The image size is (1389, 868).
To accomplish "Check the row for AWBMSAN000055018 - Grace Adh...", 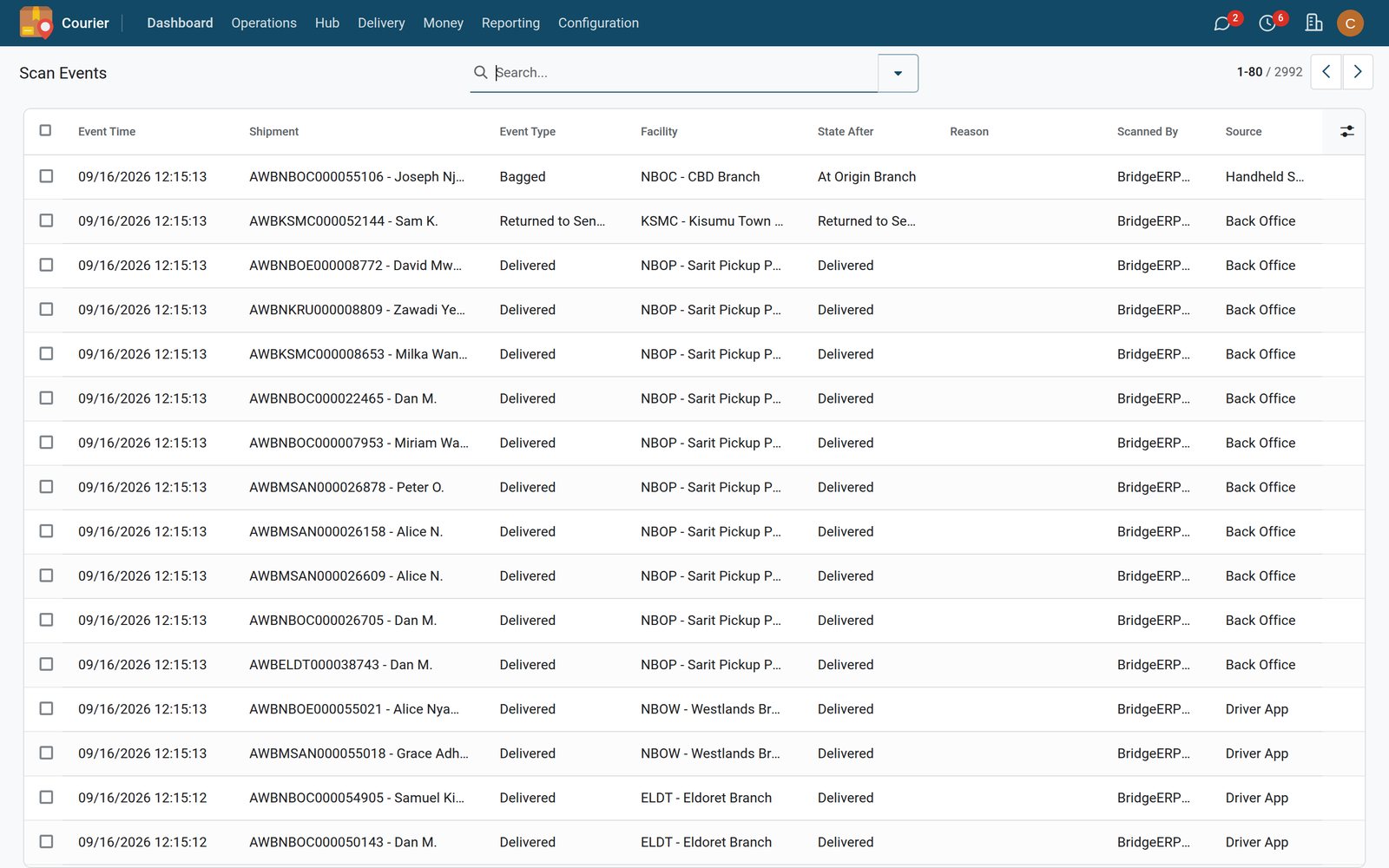I will tap(46, 753).
